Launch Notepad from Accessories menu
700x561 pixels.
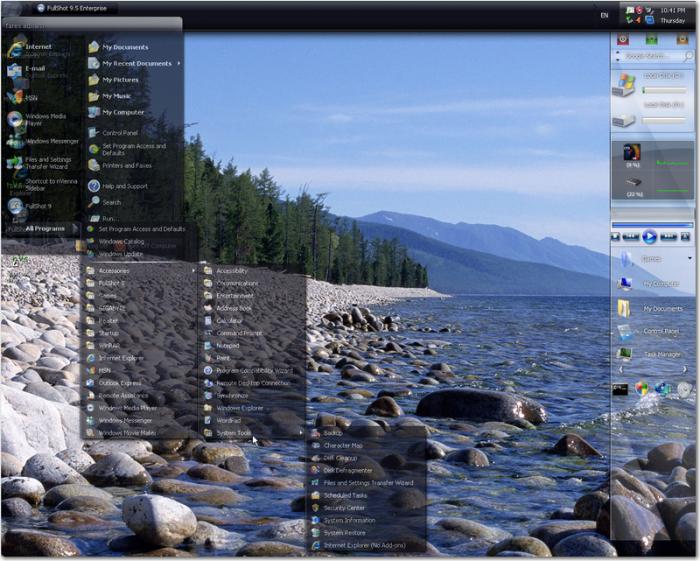(x=228, y=345)
